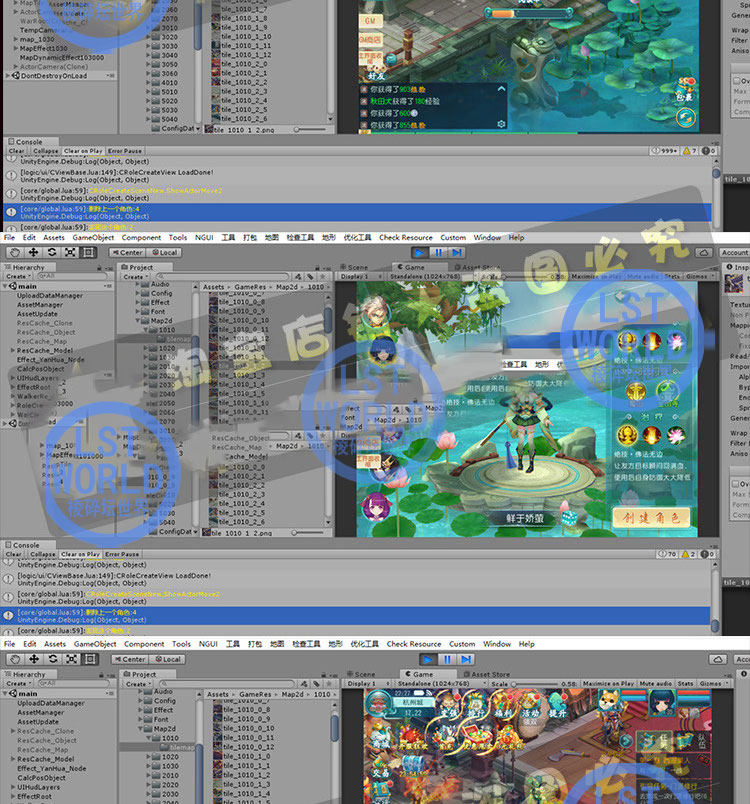
Task: Open Check Resource menu in middle editor
Action: point(406,237)
